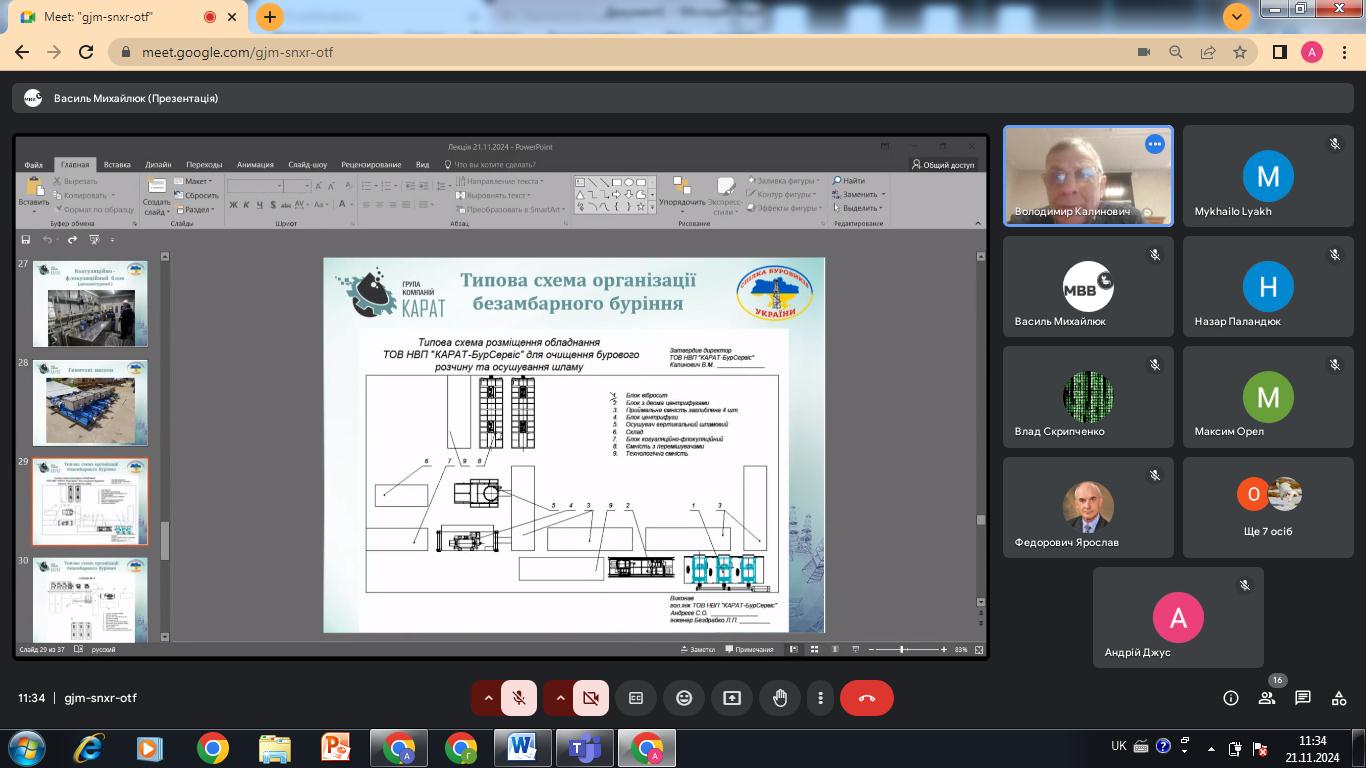Image resolution: width=1366 pixels, height=768 pixels.
Task: Bookmark this page with the star icon
Action: pyautogui.click(x=1240, y=52)
